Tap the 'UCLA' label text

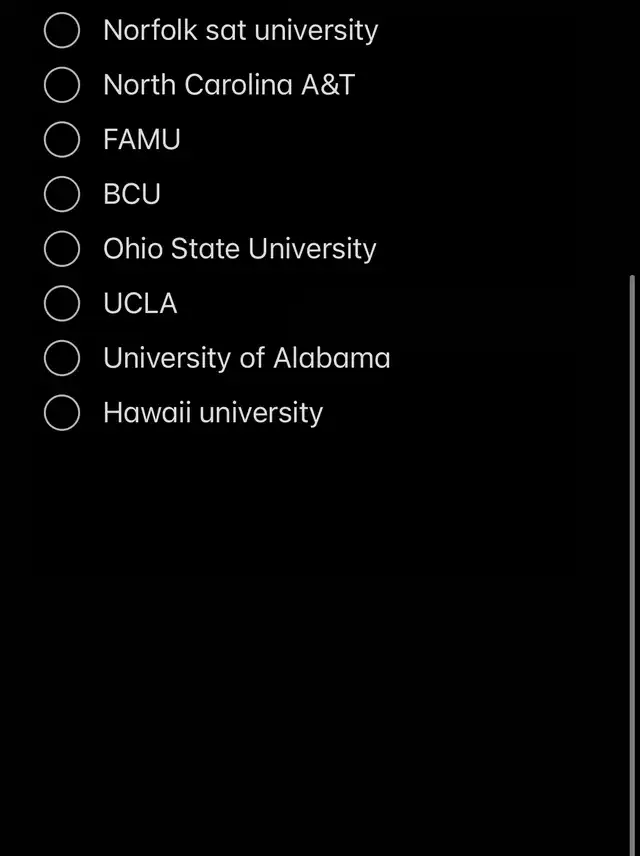point(140,303)
